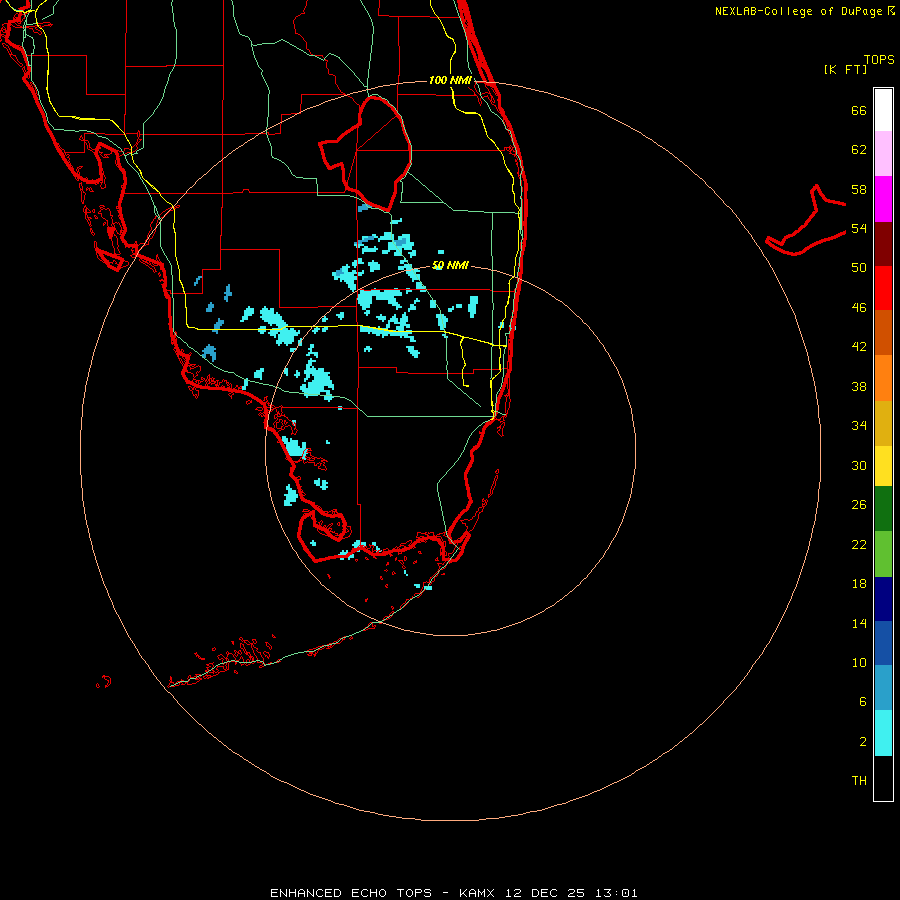Viewport: 900px width, 900px height.
Task: Click the 50 value on the scale
Action: tap(859, 267)
